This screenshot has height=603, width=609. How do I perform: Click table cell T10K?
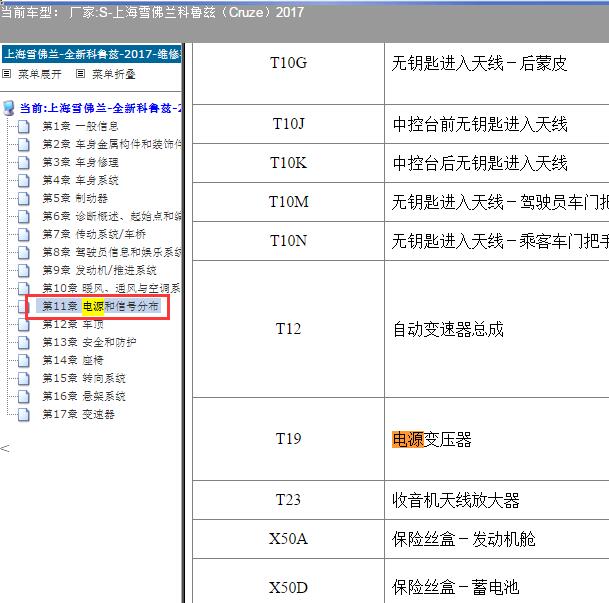coord(288,163)
